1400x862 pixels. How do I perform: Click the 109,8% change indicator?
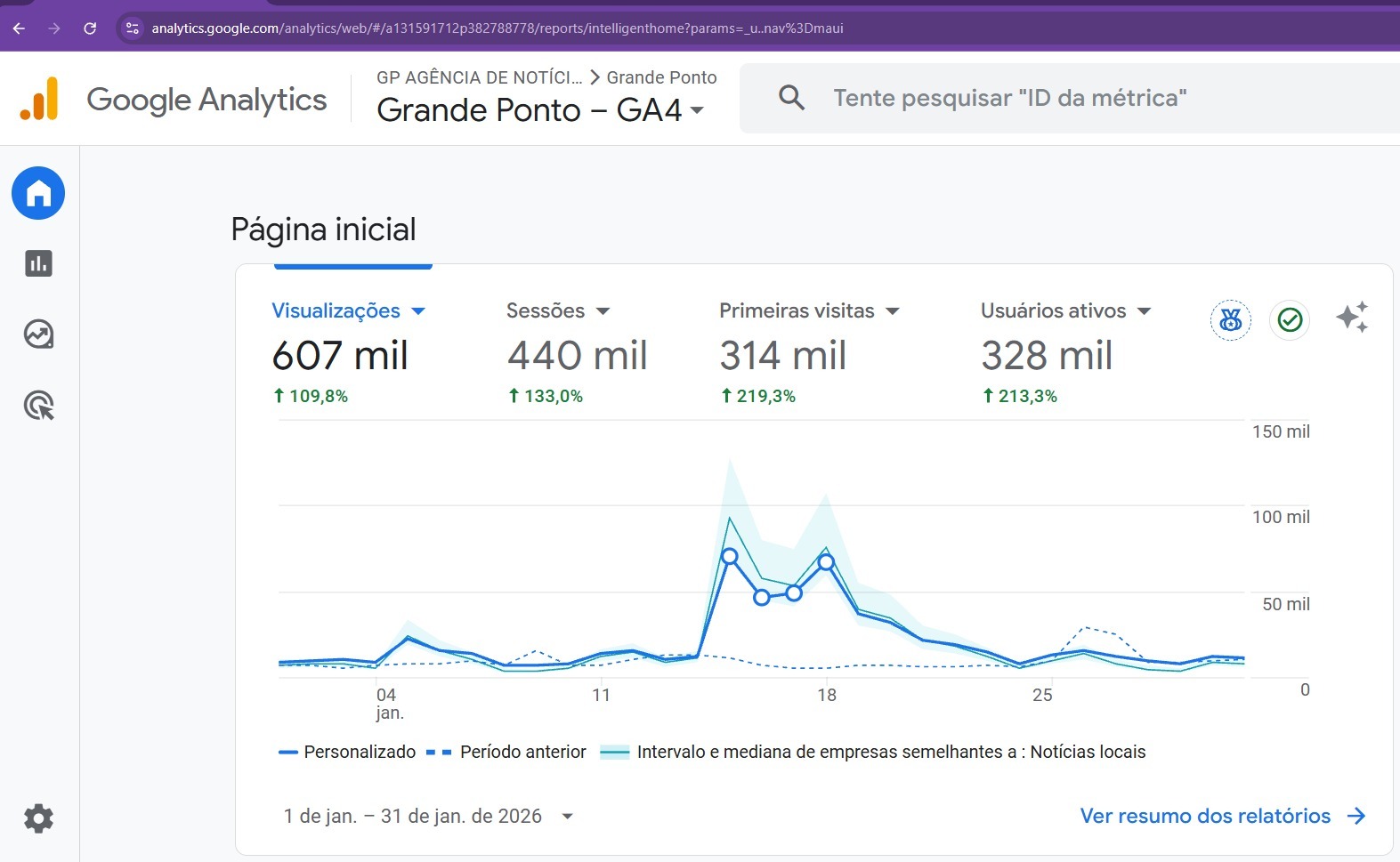click(311, 396)
